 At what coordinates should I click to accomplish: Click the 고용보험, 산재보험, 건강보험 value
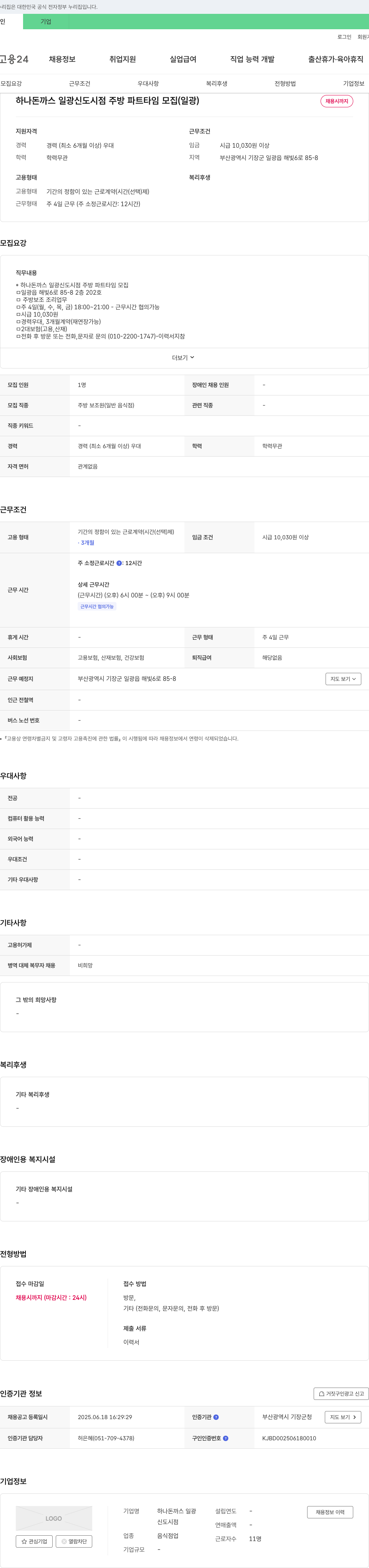(111, 658)
